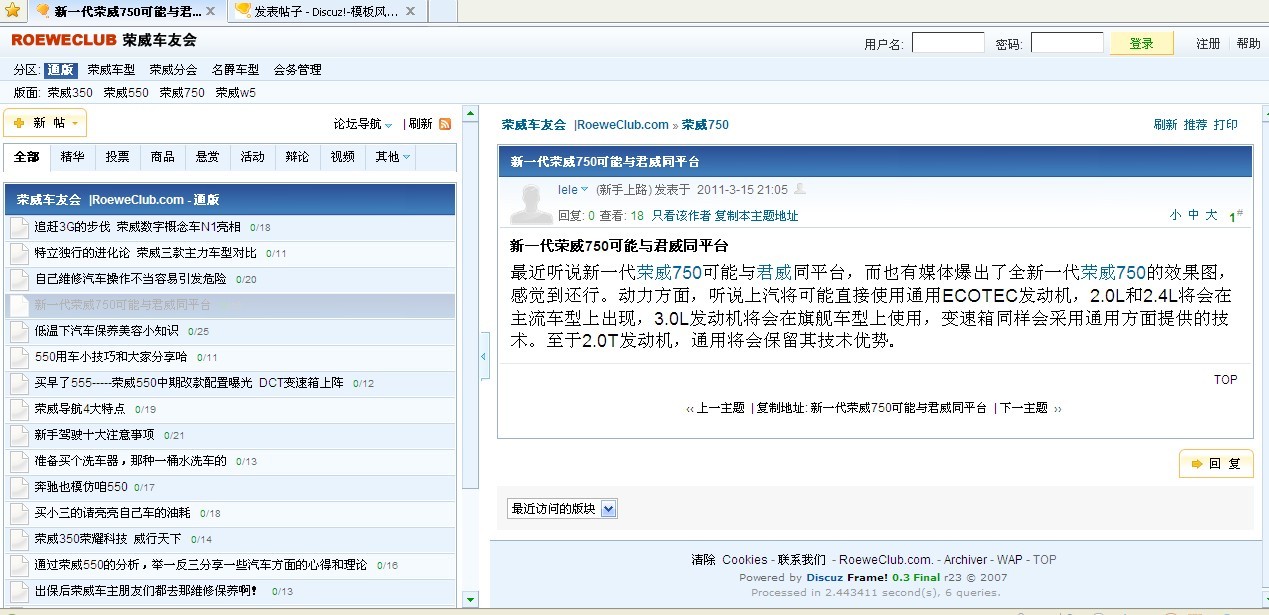Click the thread icon beside 买小三的请亮亮

coord(19,513)
